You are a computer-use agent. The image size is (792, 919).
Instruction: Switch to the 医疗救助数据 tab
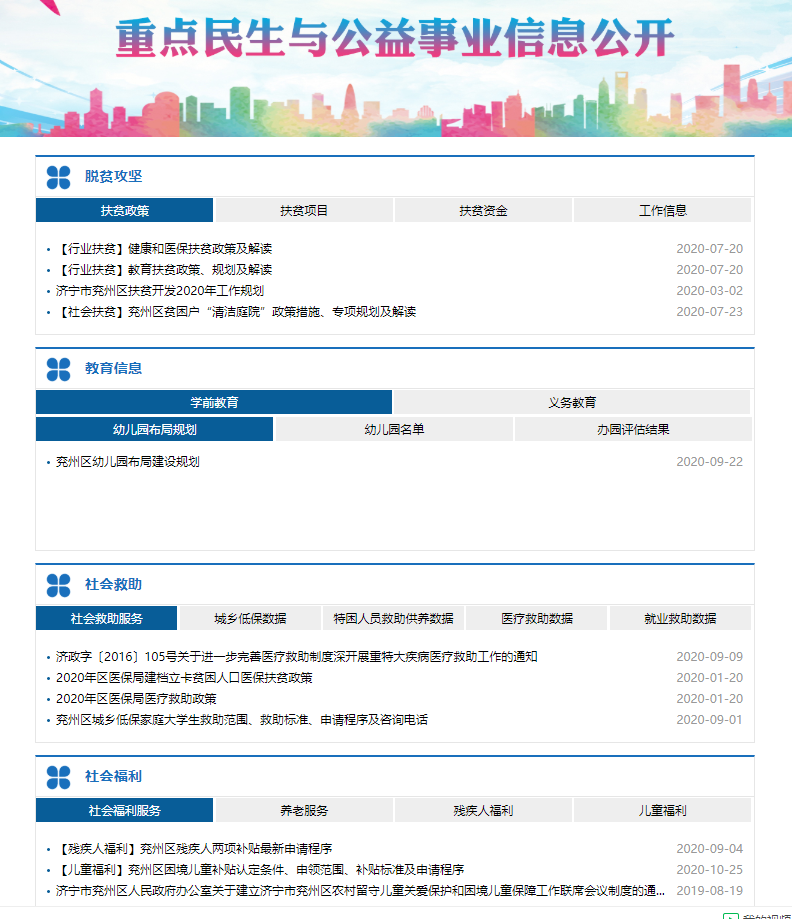537,619
